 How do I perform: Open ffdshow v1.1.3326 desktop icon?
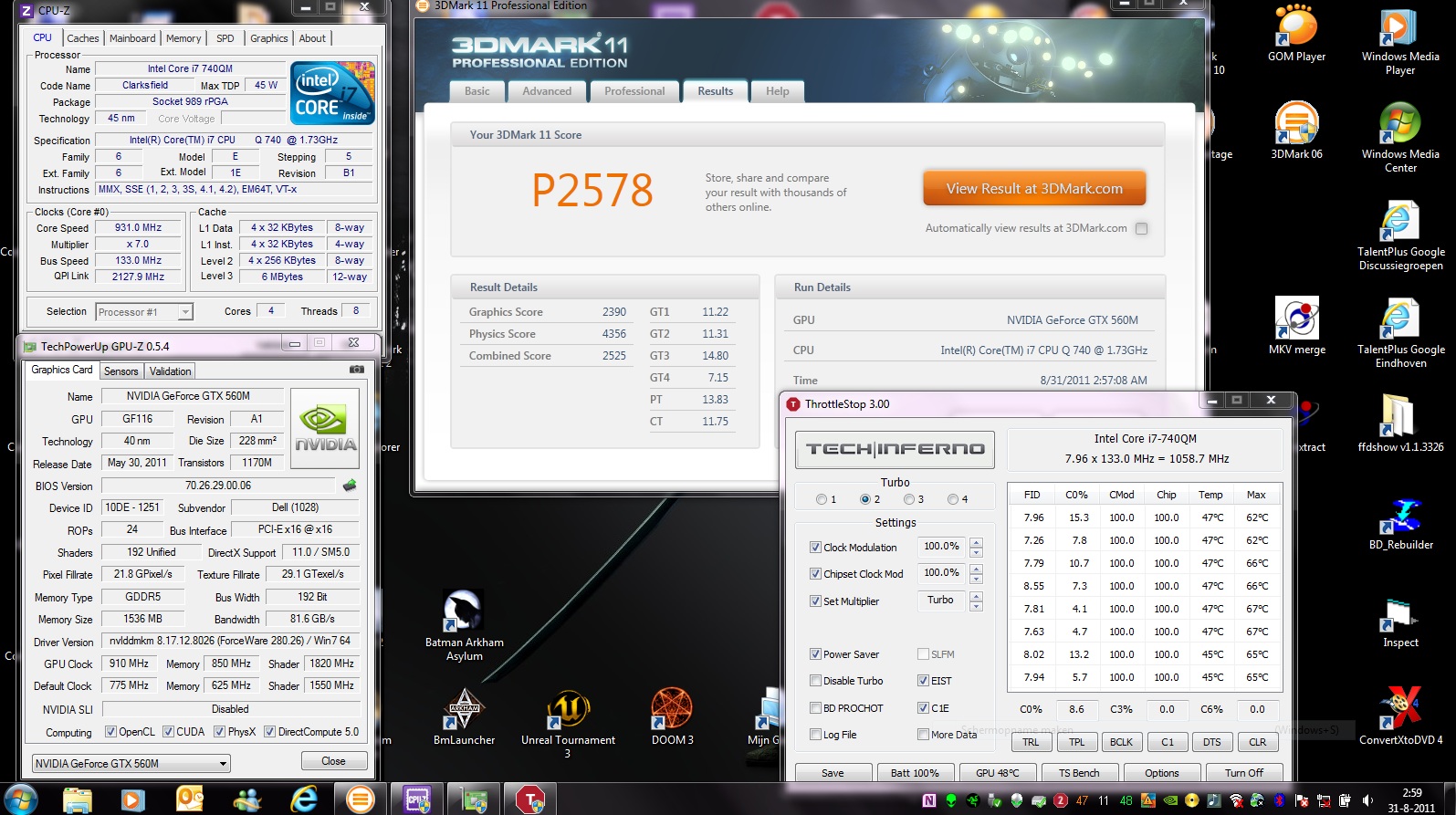(1400, 423)
